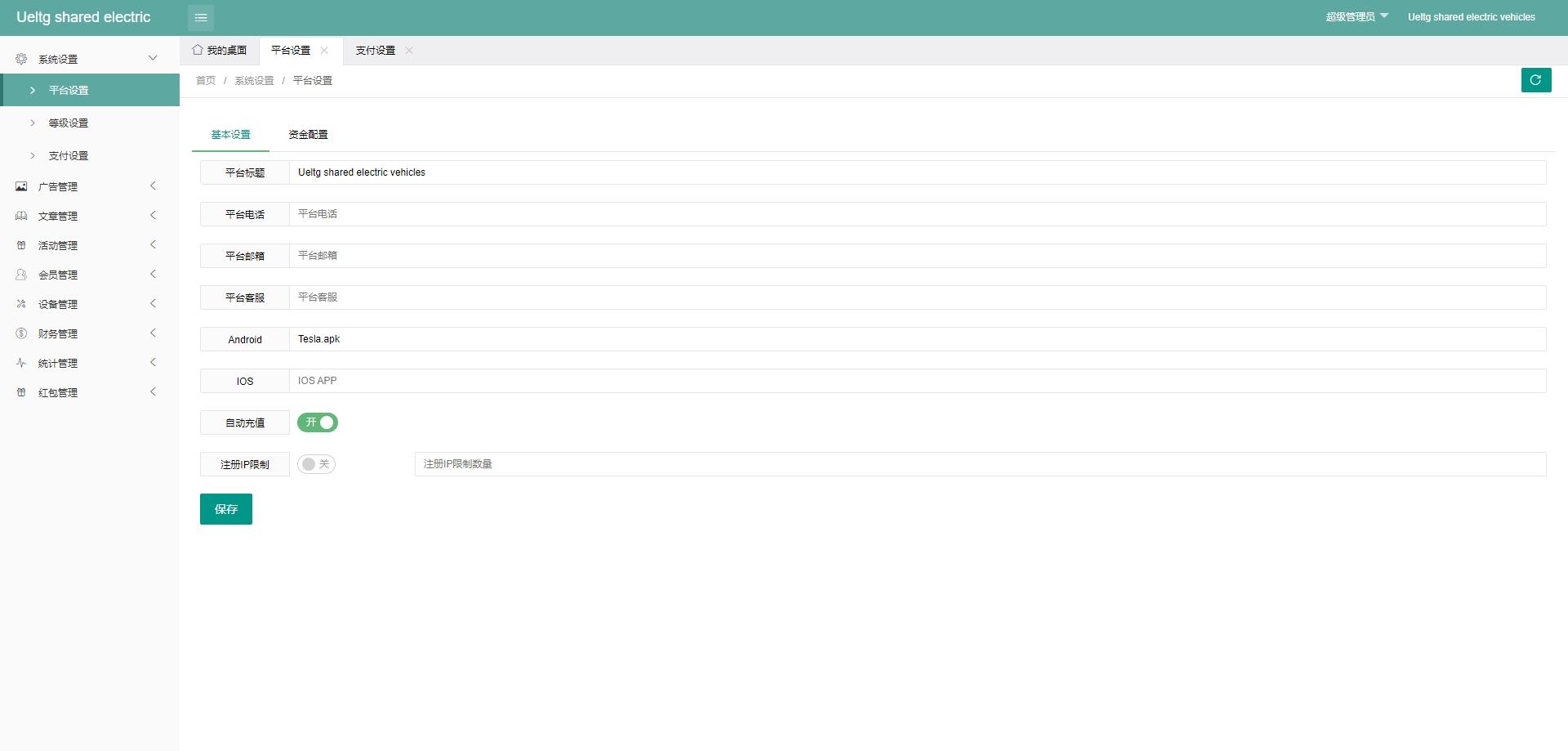Turn off the 自动充值 switch
This screenshot has width=1568, height=751.
(x=318, y=422)
